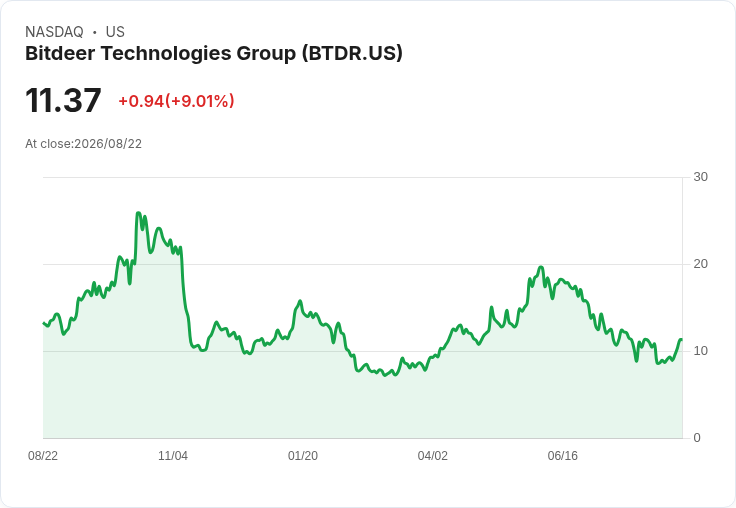This screenshot has height=508, width=736.
Task: Click the 30 y-axis price label
Action: click(x=700, y=177)
